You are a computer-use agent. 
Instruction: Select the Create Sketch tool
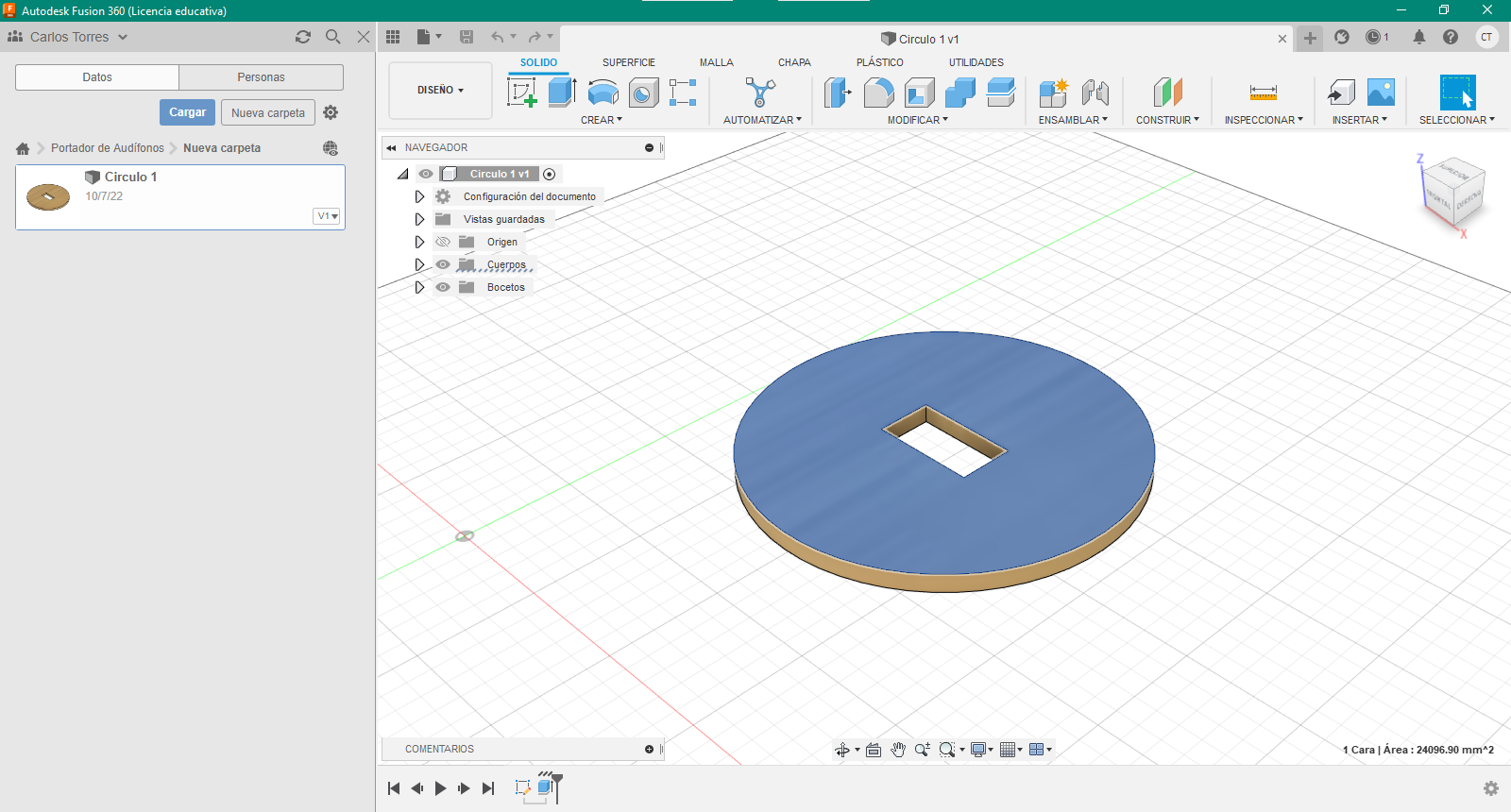[522, 93]
